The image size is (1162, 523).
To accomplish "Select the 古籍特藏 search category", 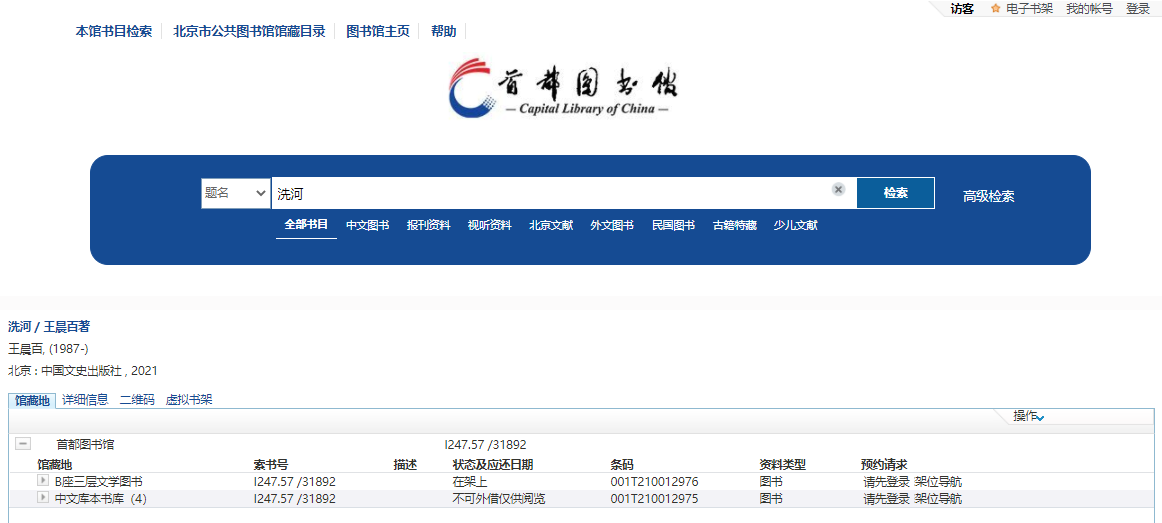I will pos(734,225).
